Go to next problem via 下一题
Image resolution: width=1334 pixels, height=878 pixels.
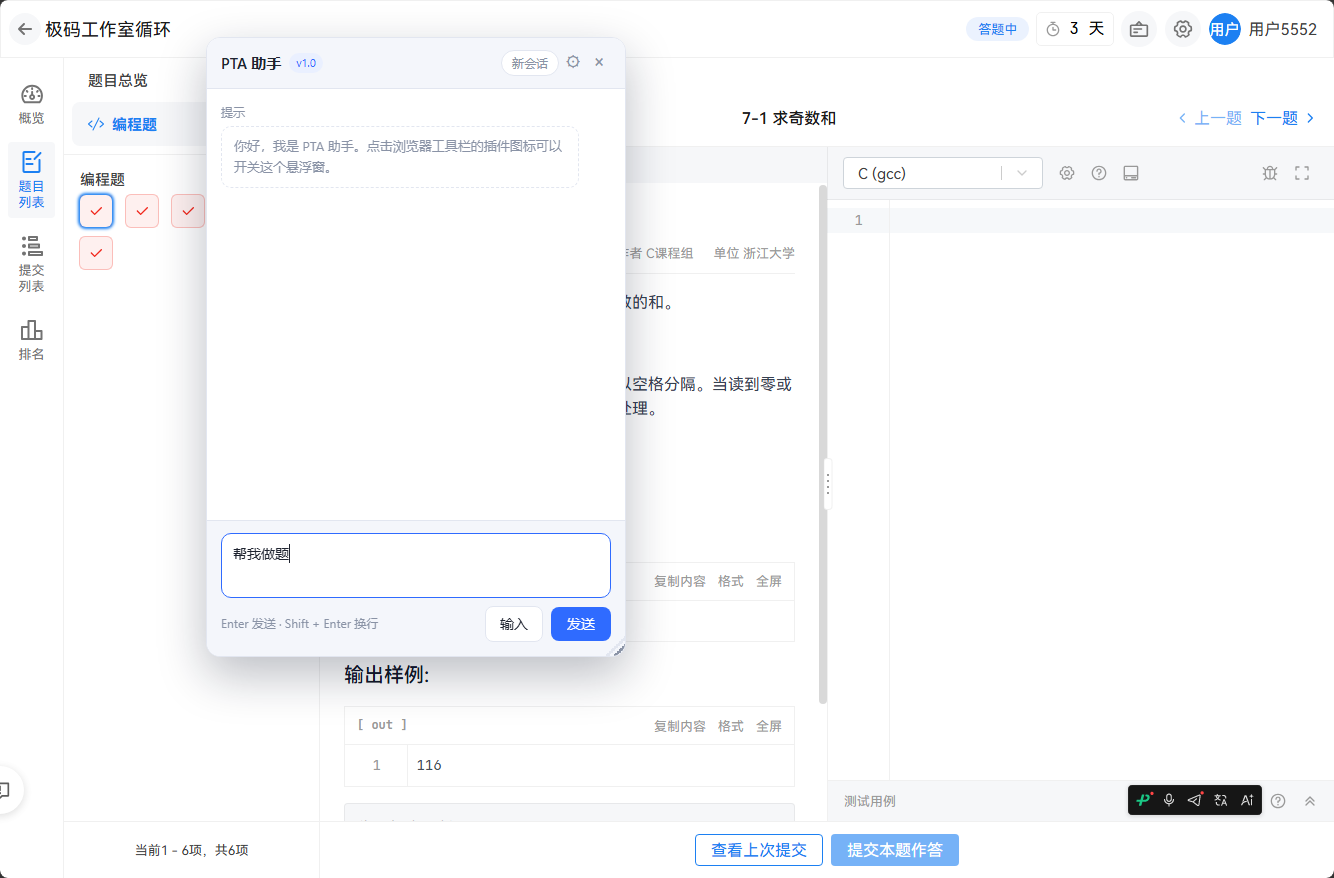[1283, 118]
